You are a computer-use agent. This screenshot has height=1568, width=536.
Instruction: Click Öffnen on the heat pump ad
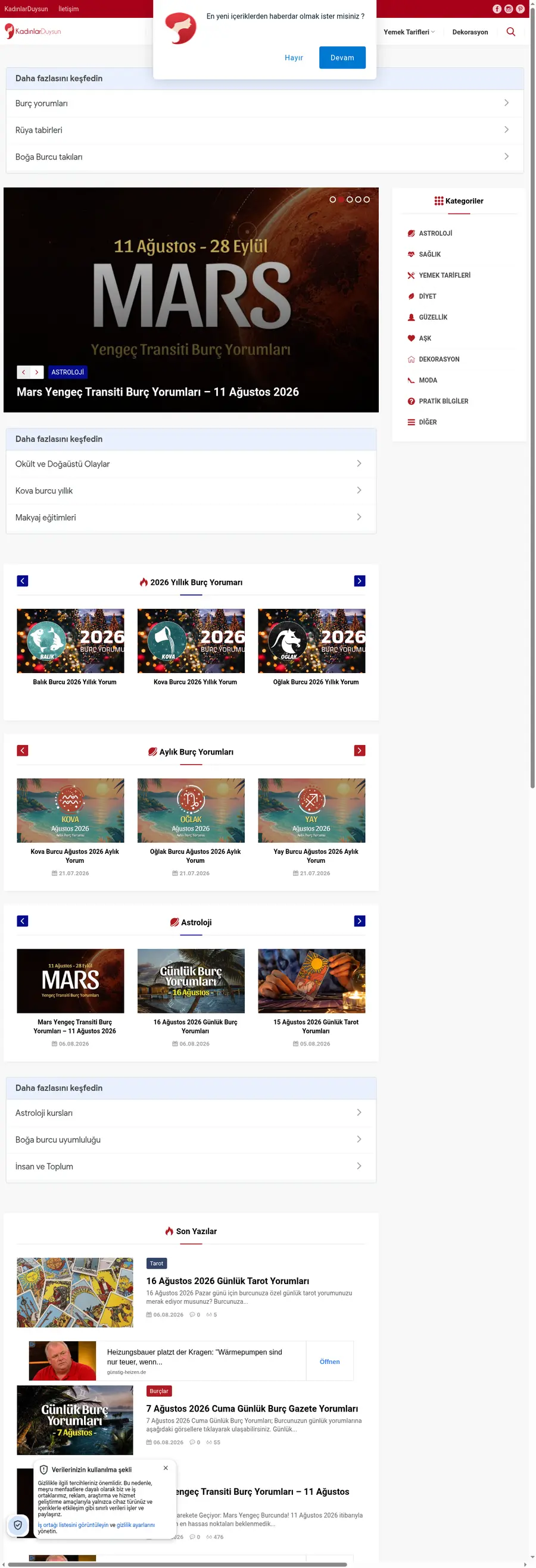(x=329, y=1362)
